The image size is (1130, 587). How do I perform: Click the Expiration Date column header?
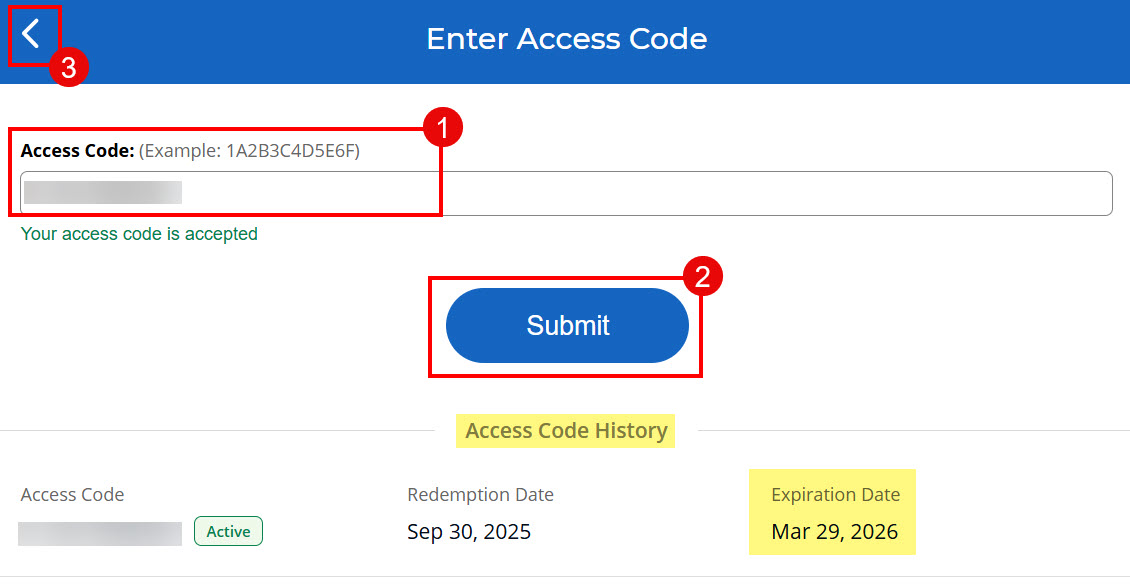(835, 494)
